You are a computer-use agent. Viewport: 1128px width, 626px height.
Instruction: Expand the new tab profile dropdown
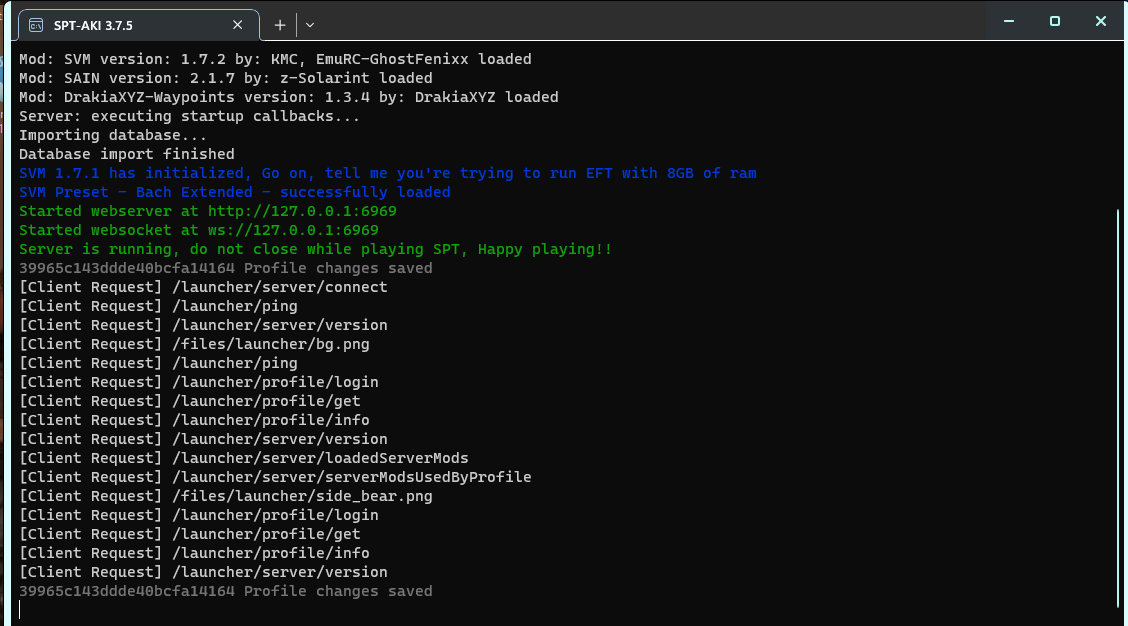[x=310, y=25]
